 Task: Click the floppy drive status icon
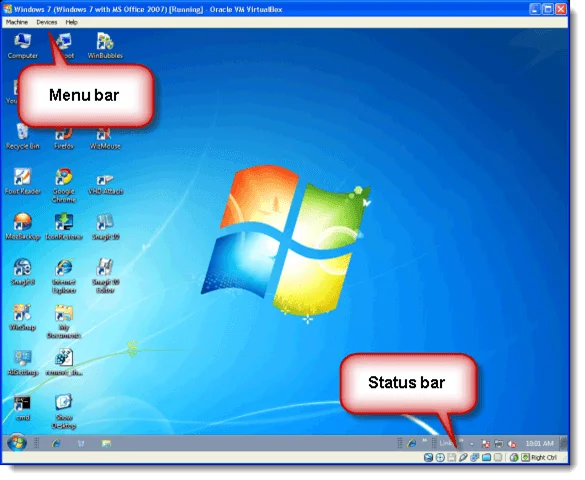tap(451, 457)
